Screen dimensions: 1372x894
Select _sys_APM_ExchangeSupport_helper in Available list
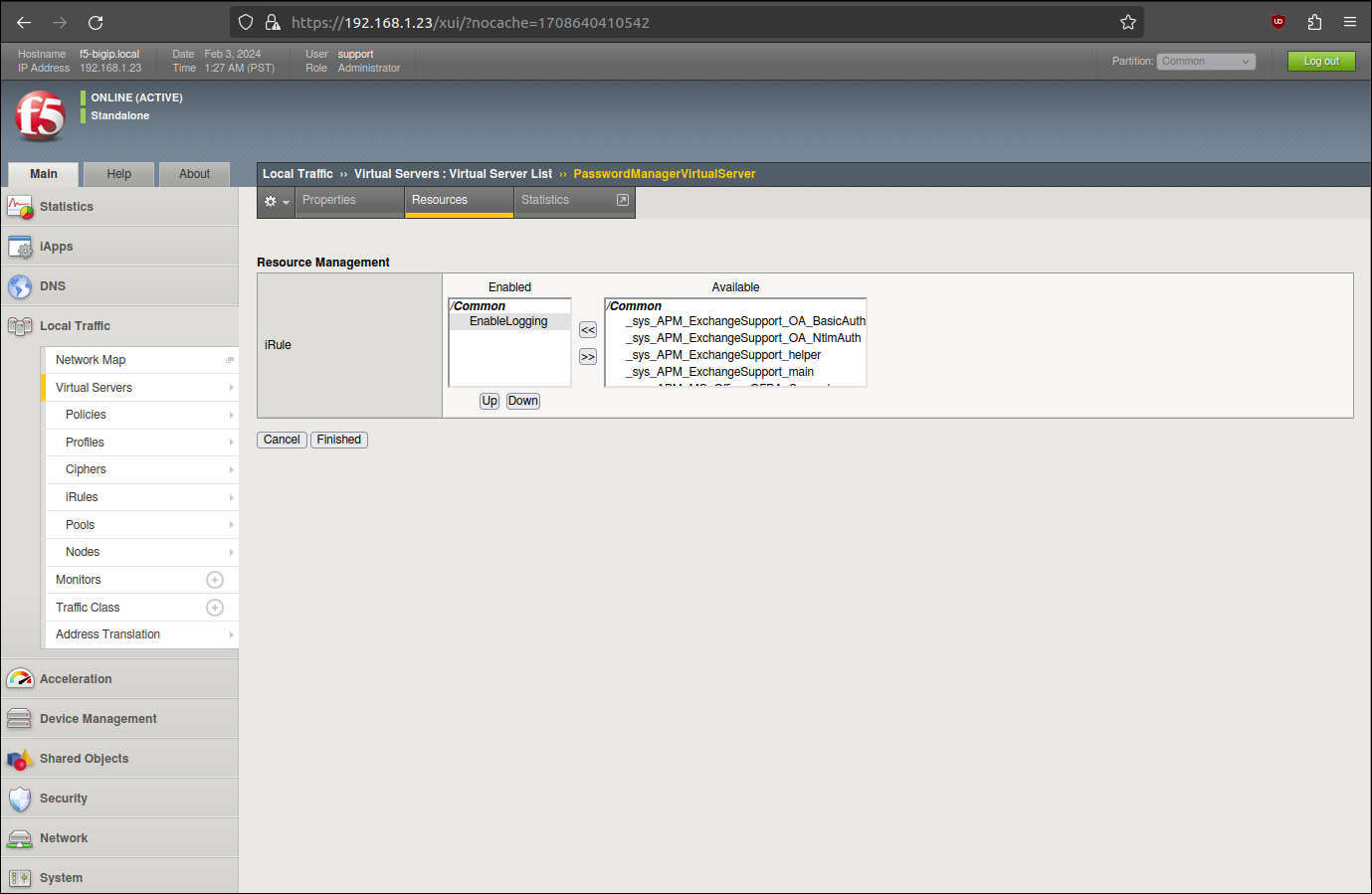point(725,355)
